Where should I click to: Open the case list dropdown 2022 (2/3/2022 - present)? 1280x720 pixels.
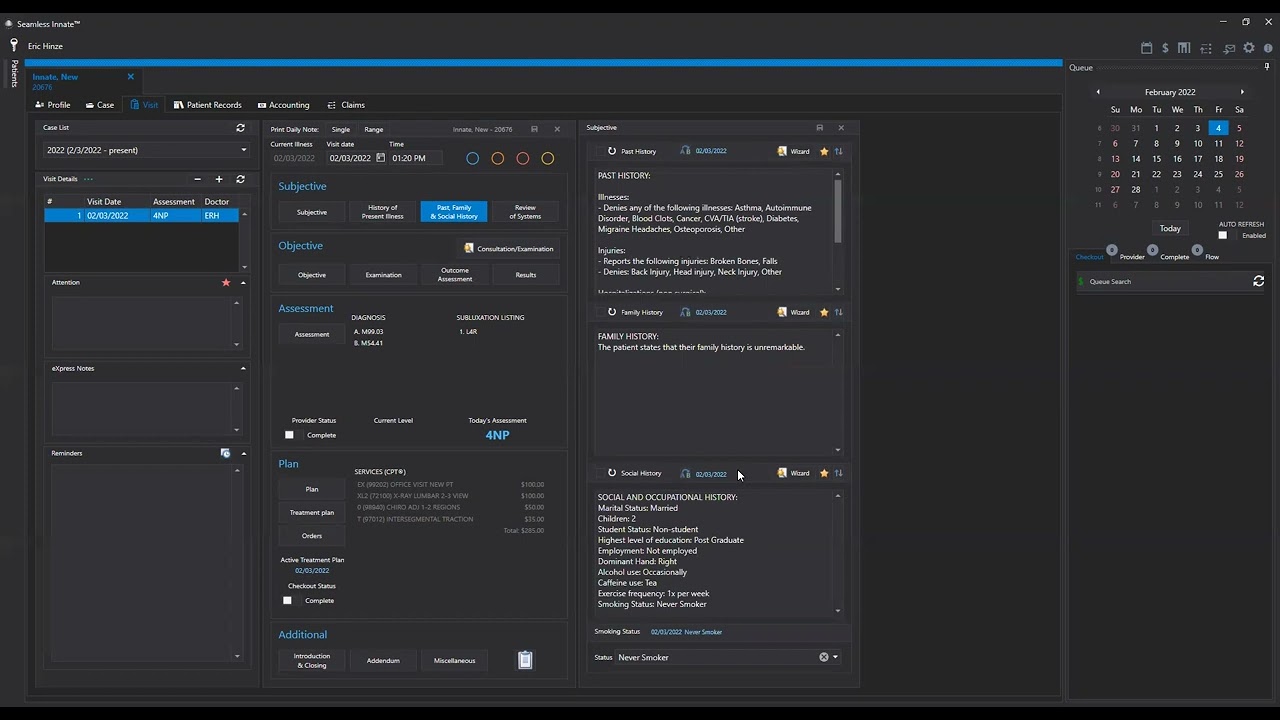click(146, 150)
